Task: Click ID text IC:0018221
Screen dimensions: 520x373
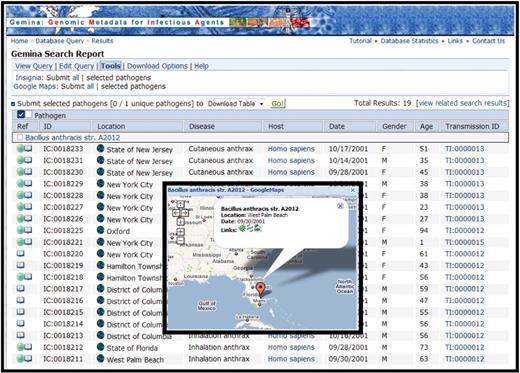Action: pyautogui.click(x=63, y=242)
